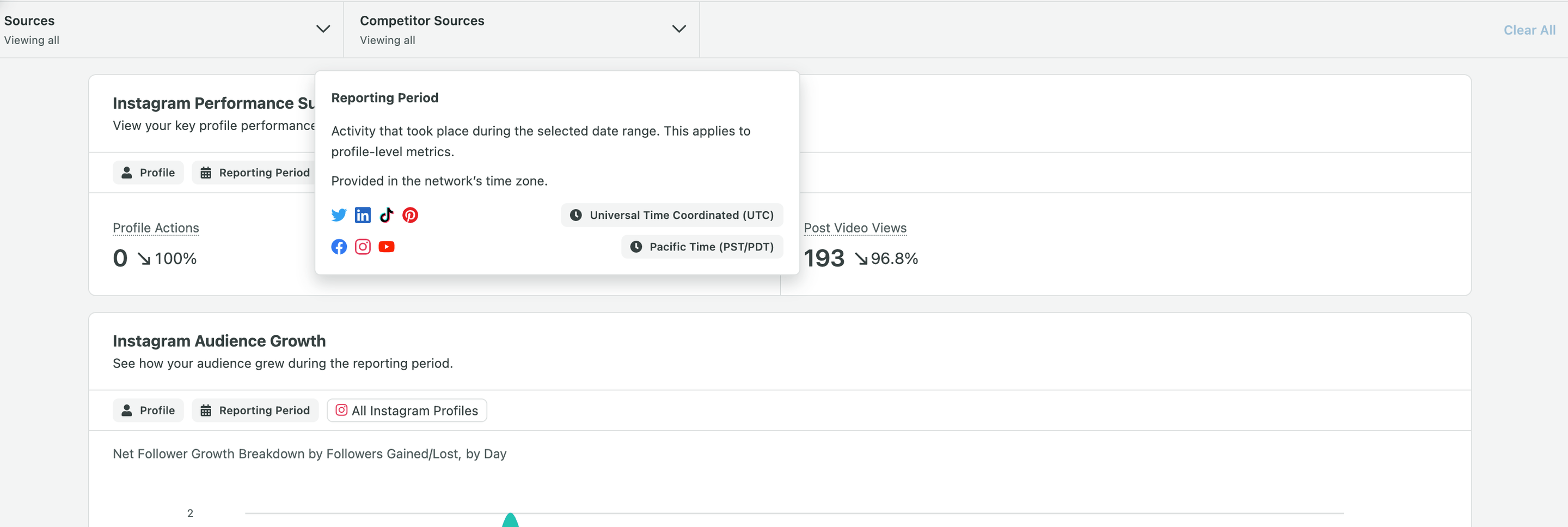Click the TikTok icon in tooltip
This screenshot has height=527, width=1568.
pos(387,215)
